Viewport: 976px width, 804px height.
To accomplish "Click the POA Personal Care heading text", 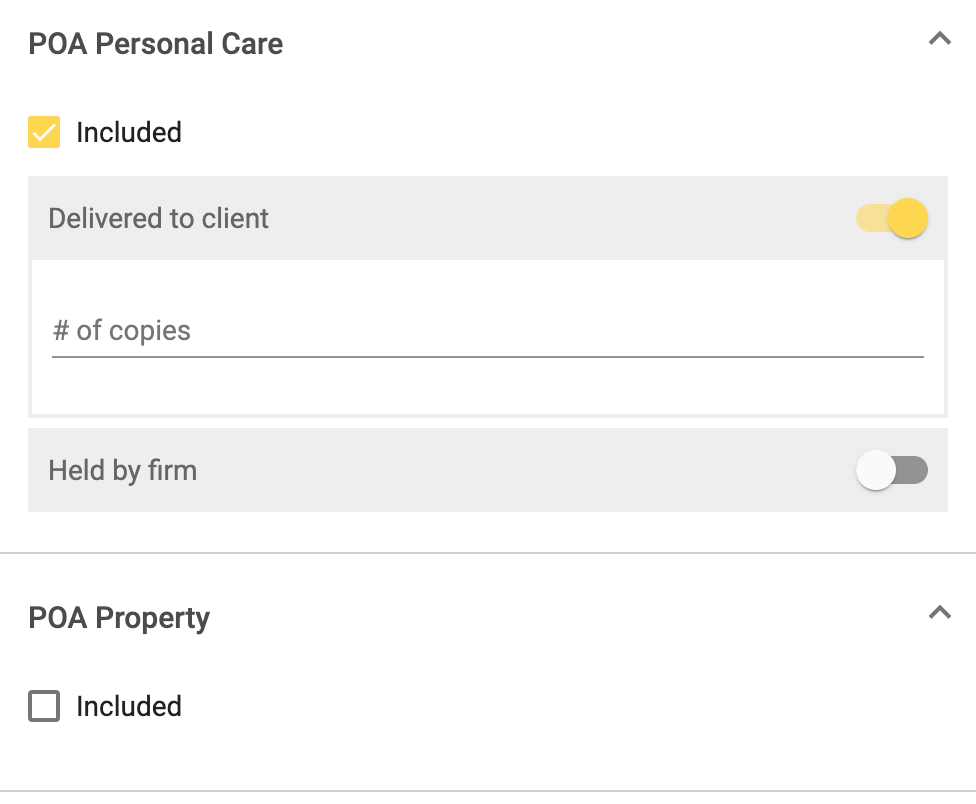I will coord(155,44).
